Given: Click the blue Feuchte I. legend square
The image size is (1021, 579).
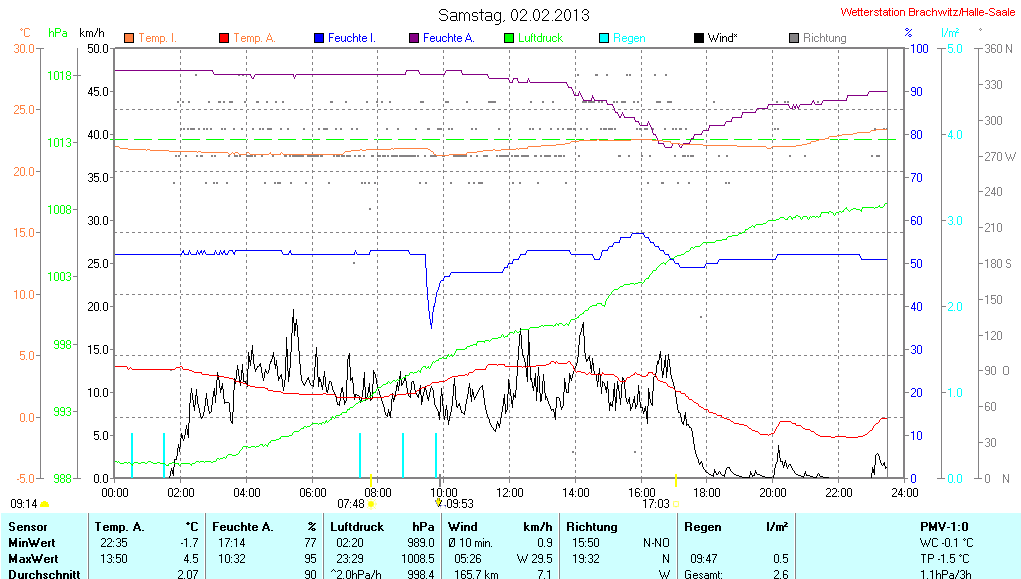Looking at the screenshot, I should click(x=319, y=38).
